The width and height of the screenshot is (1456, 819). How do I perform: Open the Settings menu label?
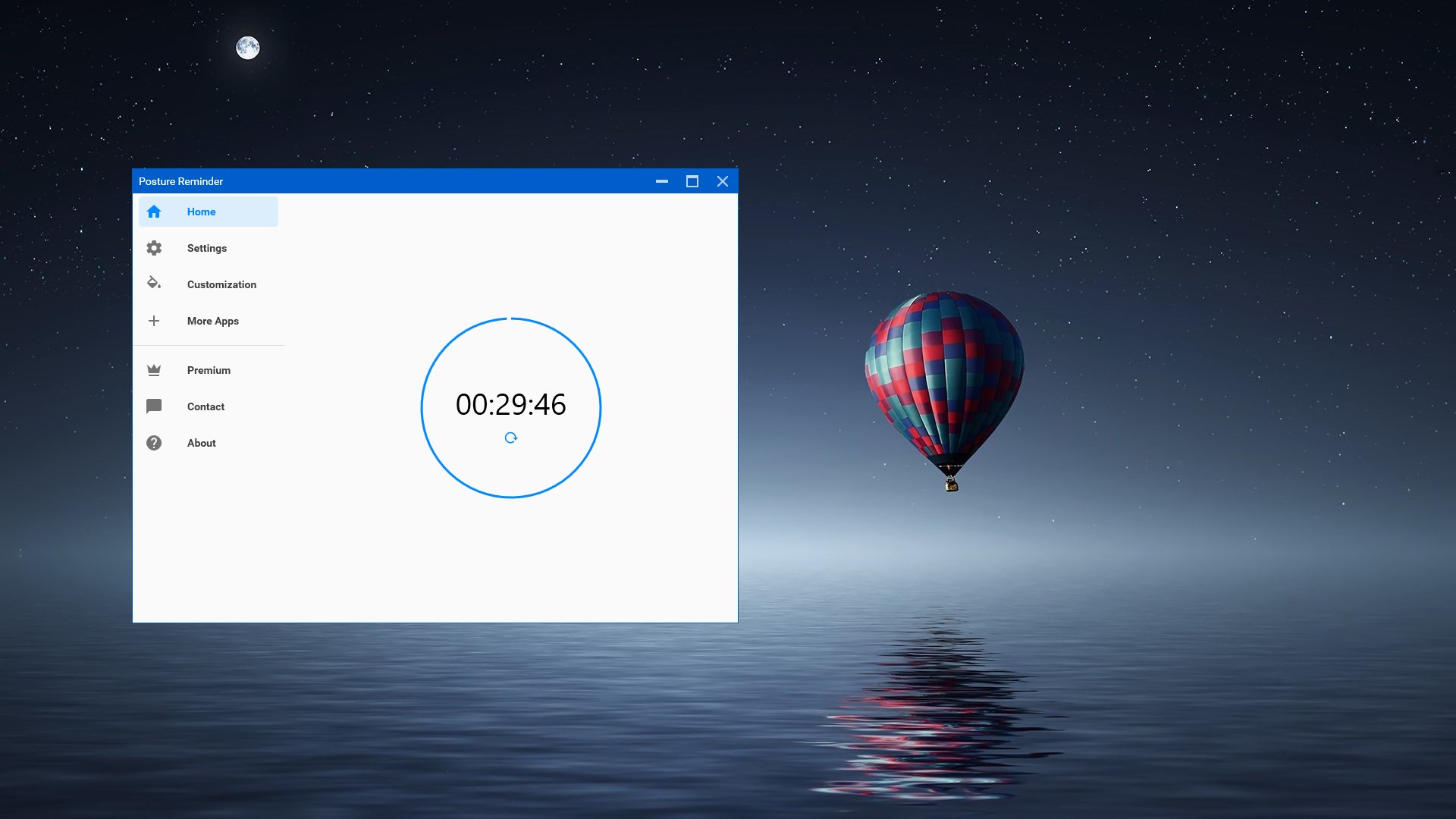pos(206,248)
